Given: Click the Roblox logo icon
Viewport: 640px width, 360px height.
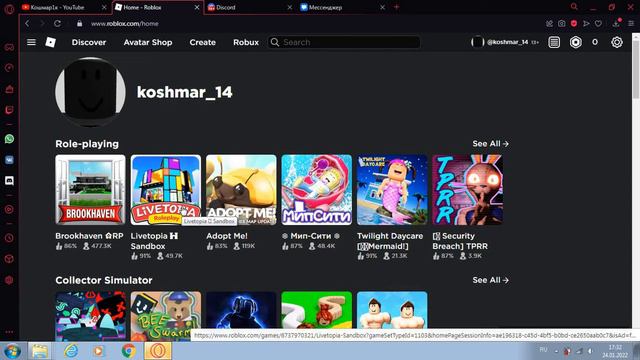Looking at the screenshot, I should pos(51,42).
